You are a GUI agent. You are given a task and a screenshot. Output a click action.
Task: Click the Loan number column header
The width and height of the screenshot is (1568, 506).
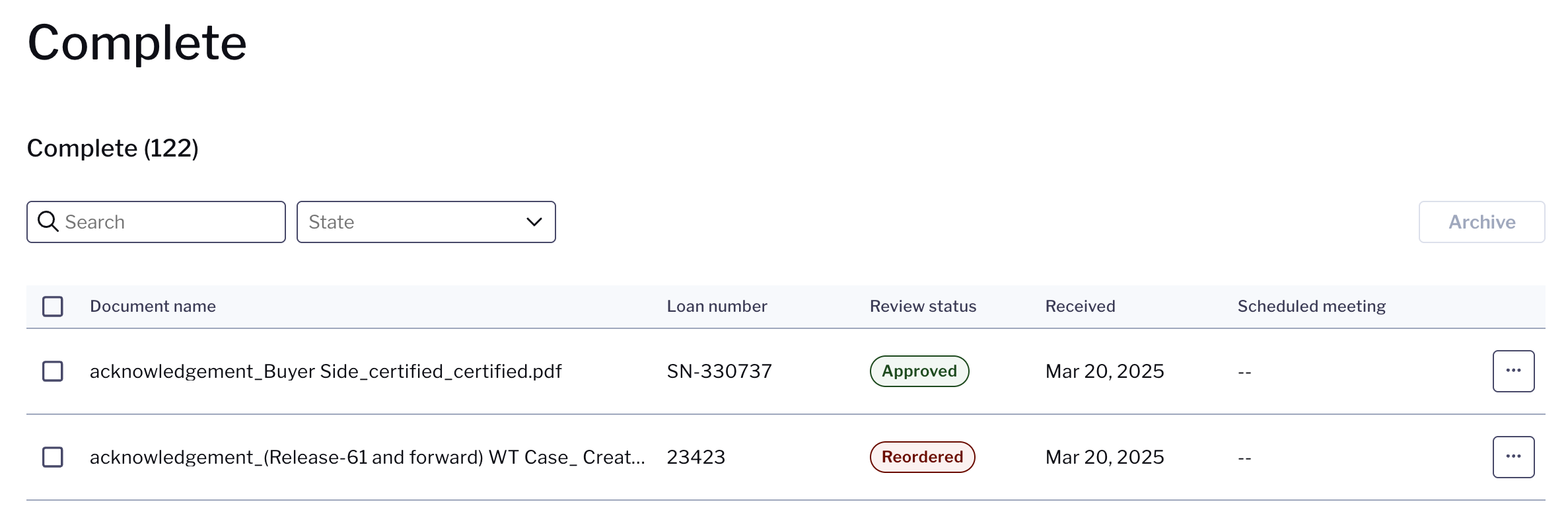click(x=717, y=307)
